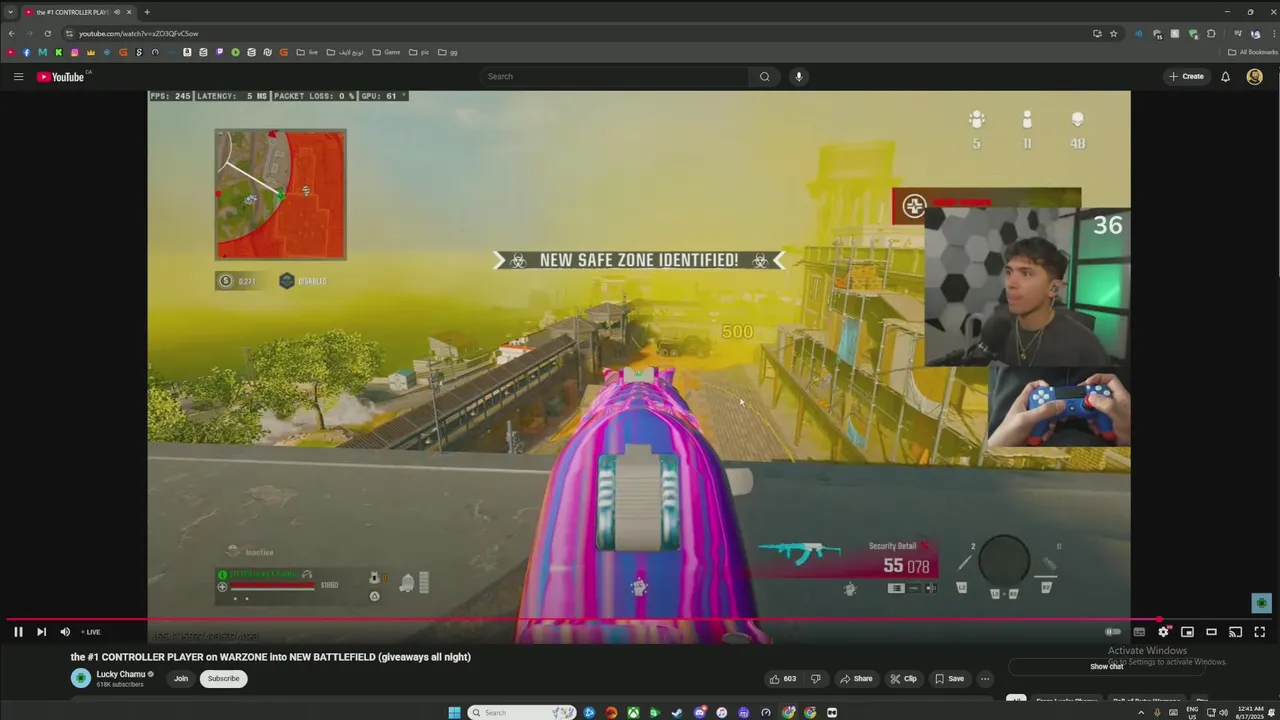Start voice search with the microphone
This screenshot has height=720, width=1280.
tap(798, 76)
